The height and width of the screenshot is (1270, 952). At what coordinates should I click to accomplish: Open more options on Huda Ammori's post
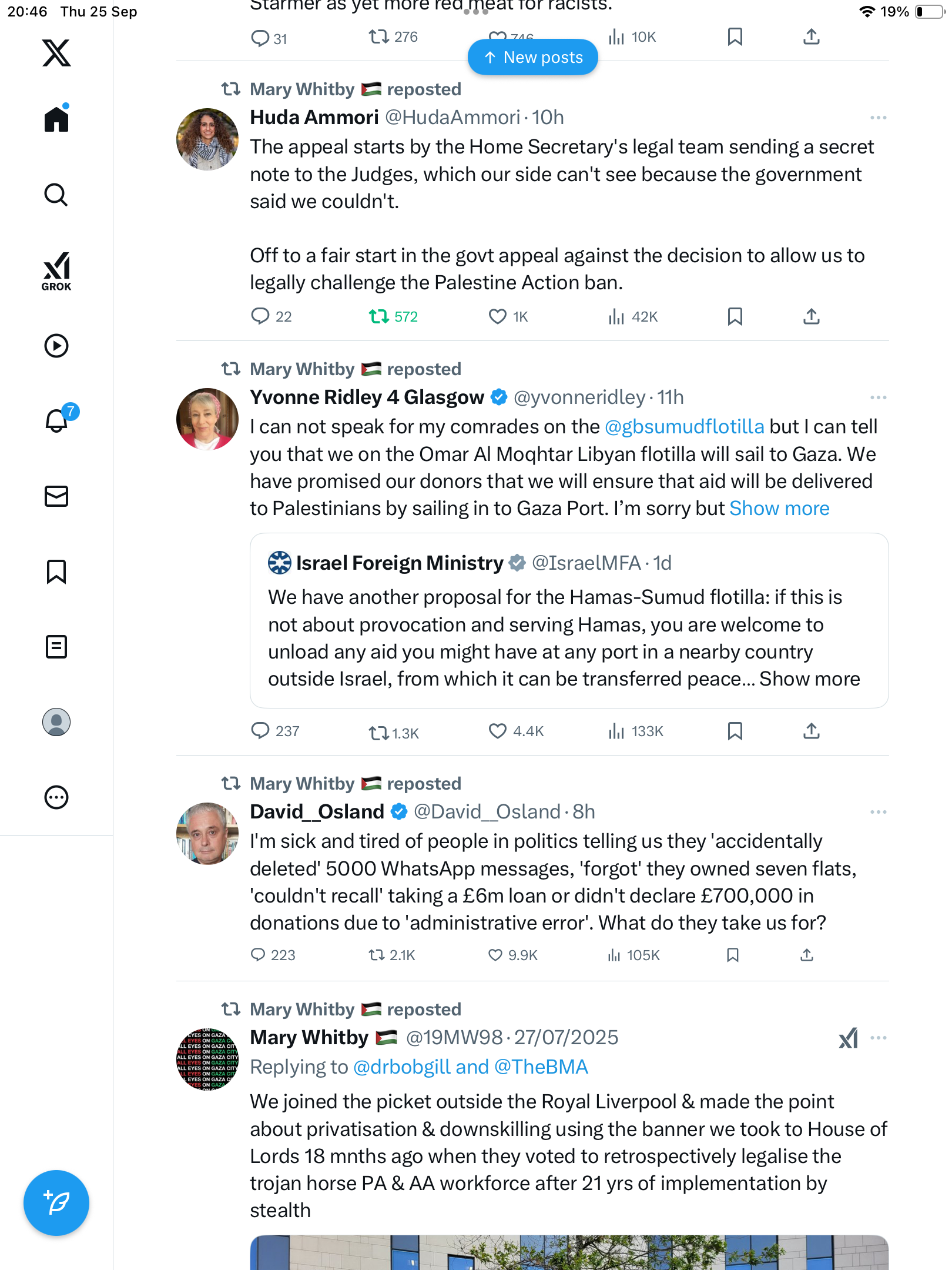878,118
